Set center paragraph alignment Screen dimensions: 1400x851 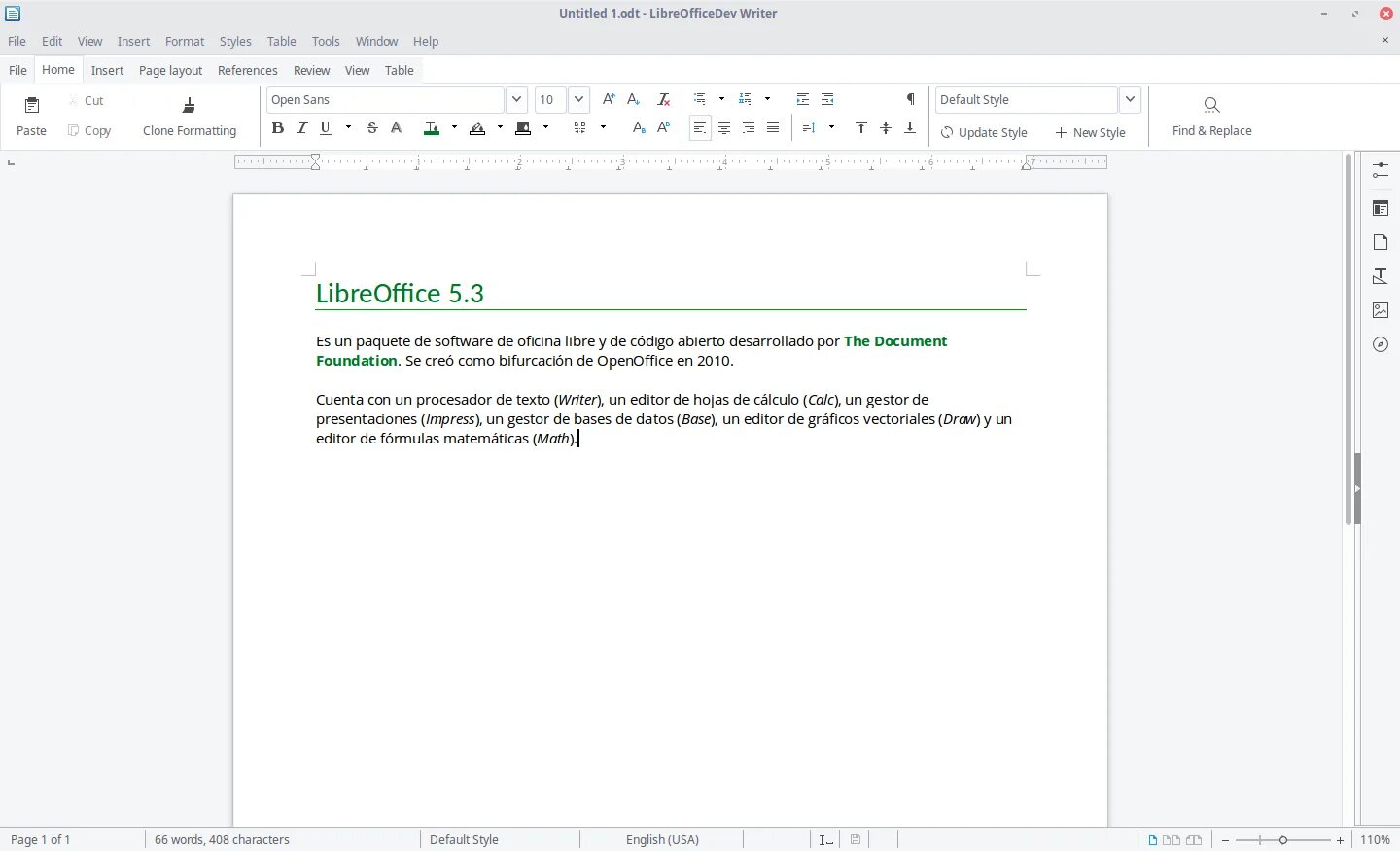click(724, 128)
